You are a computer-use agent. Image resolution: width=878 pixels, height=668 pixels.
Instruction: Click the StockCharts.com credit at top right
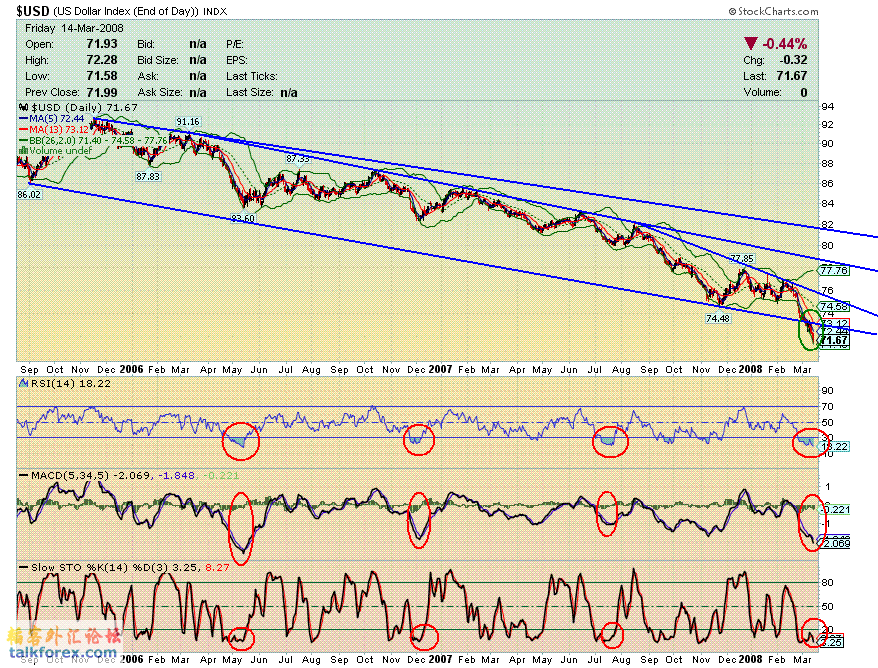pyautogui.click(x=773, y=11)
